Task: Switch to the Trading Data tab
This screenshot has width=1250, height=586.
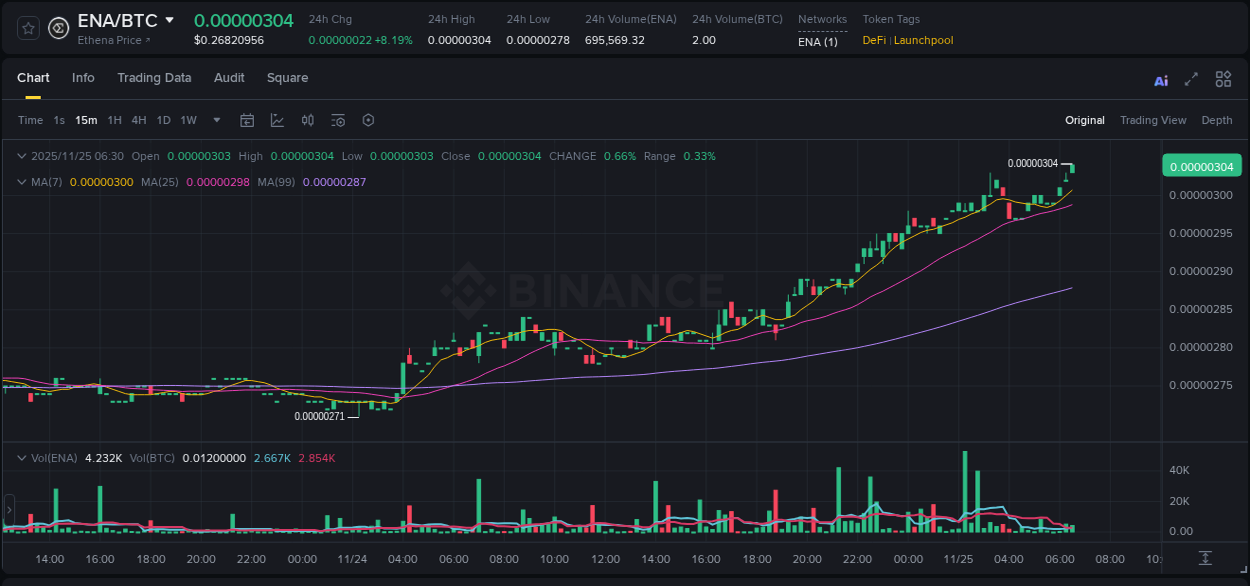Action: coord(154,78)
